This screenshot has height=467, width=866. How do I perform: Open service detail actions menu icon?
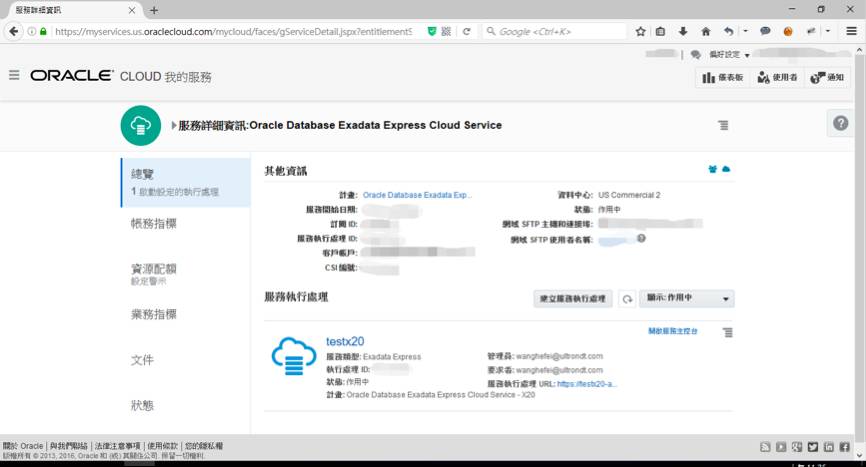[x=723, y=125]
